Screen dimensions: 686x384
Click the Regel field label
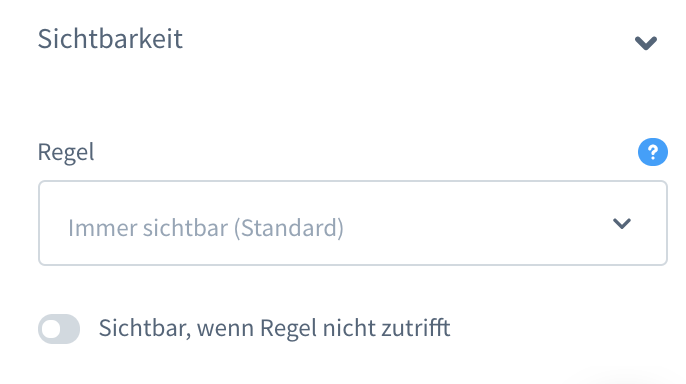click(66, 153)
